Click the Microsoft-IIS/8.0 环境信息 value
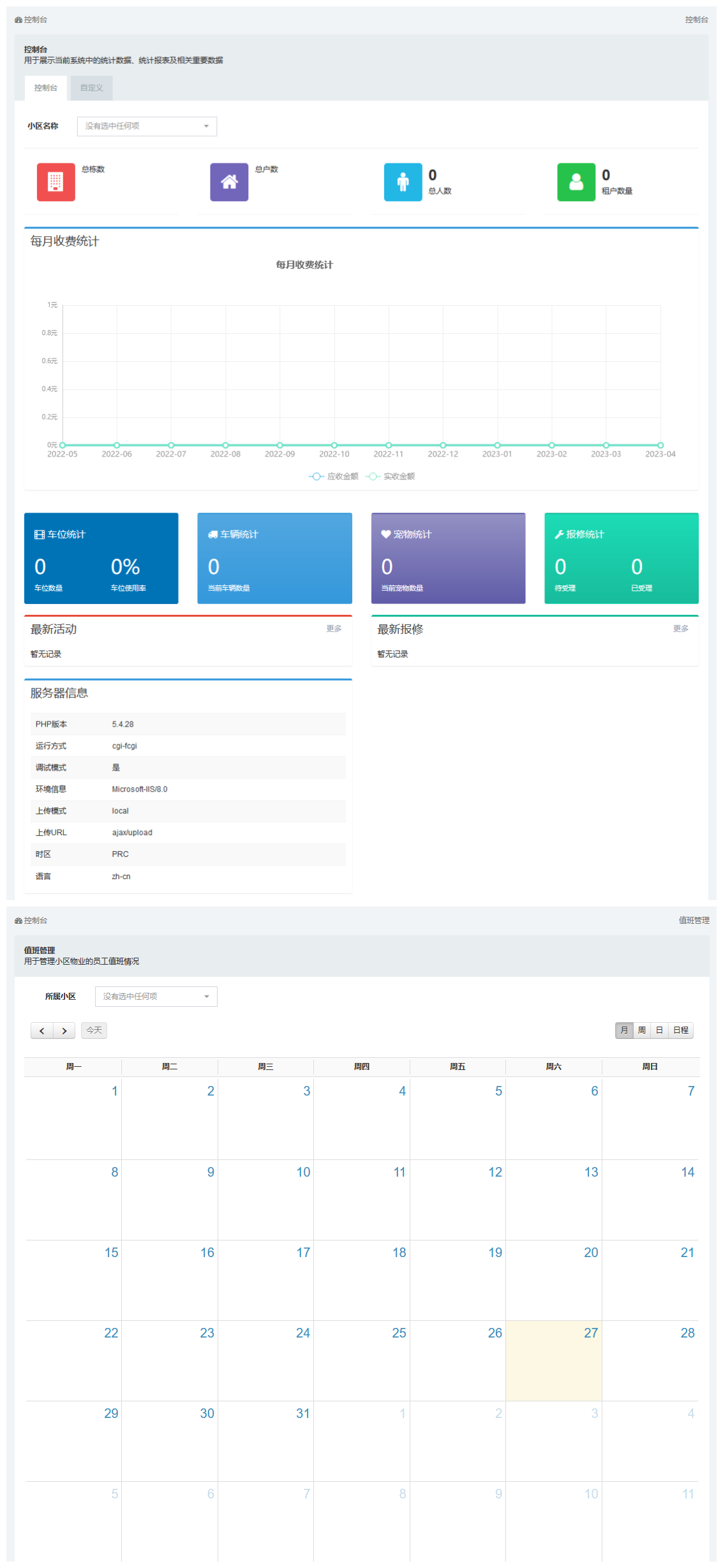The image size is (723, 1568). pyautogui.click(x=140, y=790)
